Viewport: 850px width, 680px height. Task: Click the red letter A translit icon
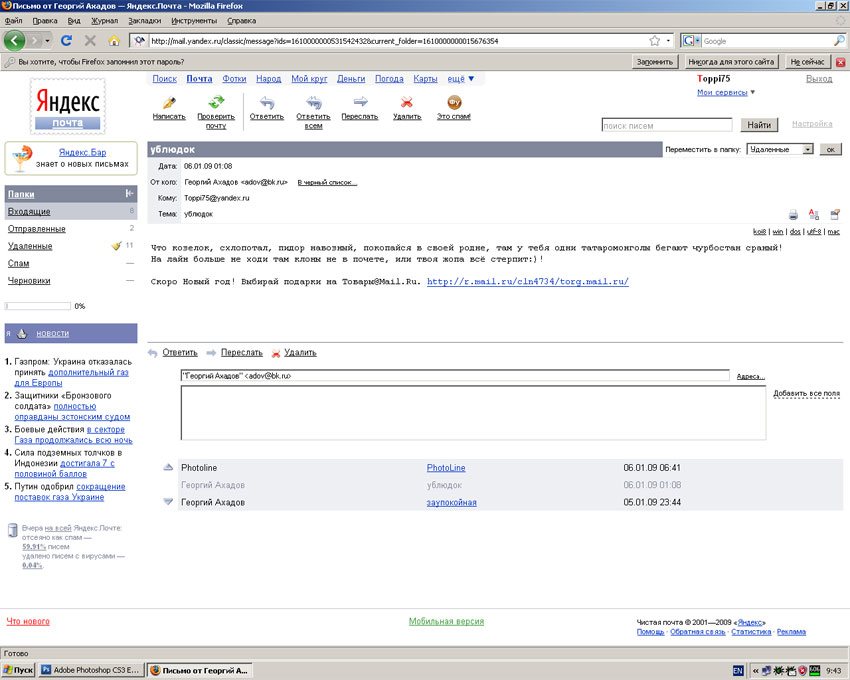(x=814, y=214)
